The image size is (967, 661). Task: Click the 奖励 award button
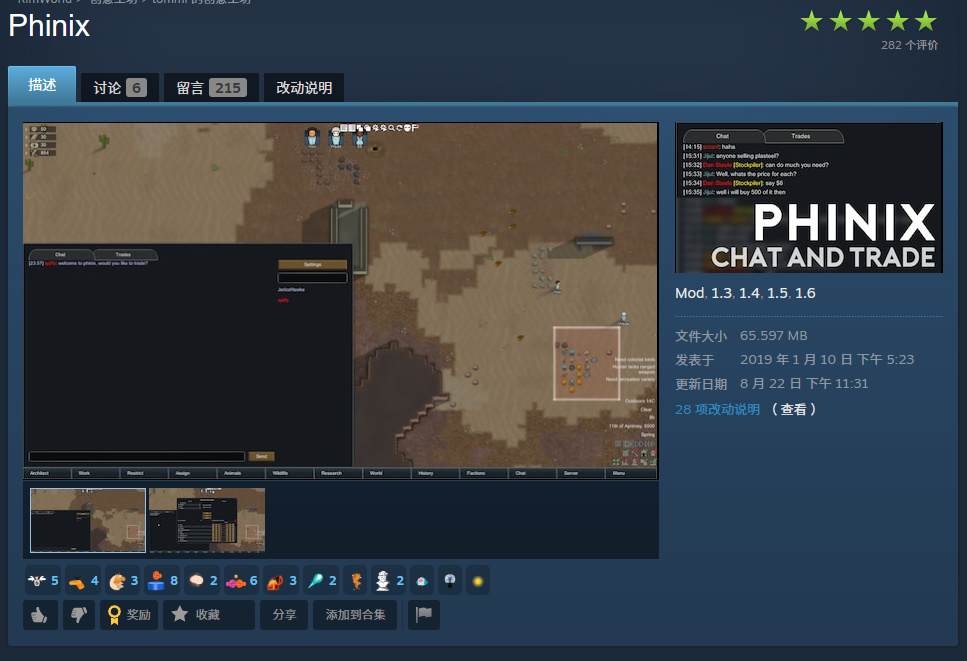(129, 615)
